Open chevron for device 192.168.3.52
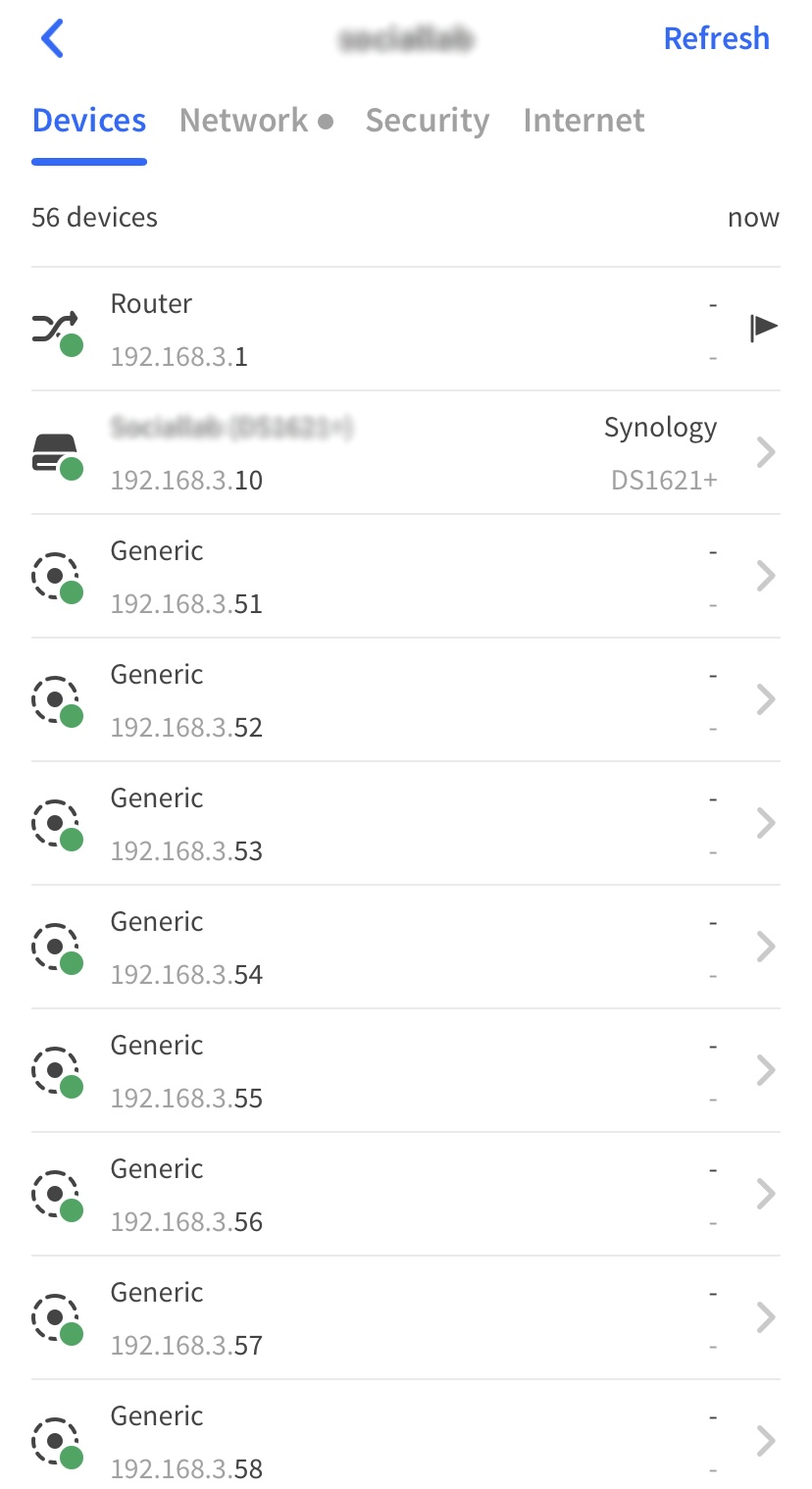 [x=766, y=700]
